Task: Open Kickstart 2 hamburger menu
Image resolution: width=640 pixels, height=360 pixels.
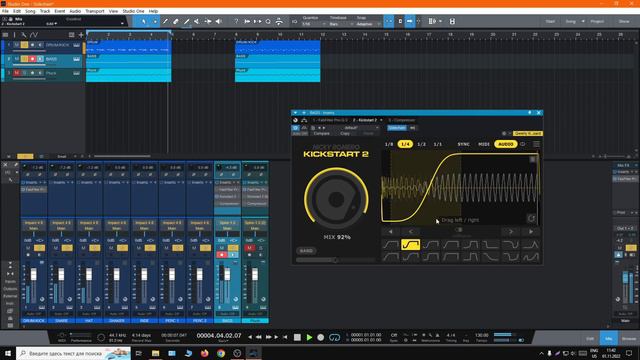Action: pyautogui.click(x=536, y=144)
